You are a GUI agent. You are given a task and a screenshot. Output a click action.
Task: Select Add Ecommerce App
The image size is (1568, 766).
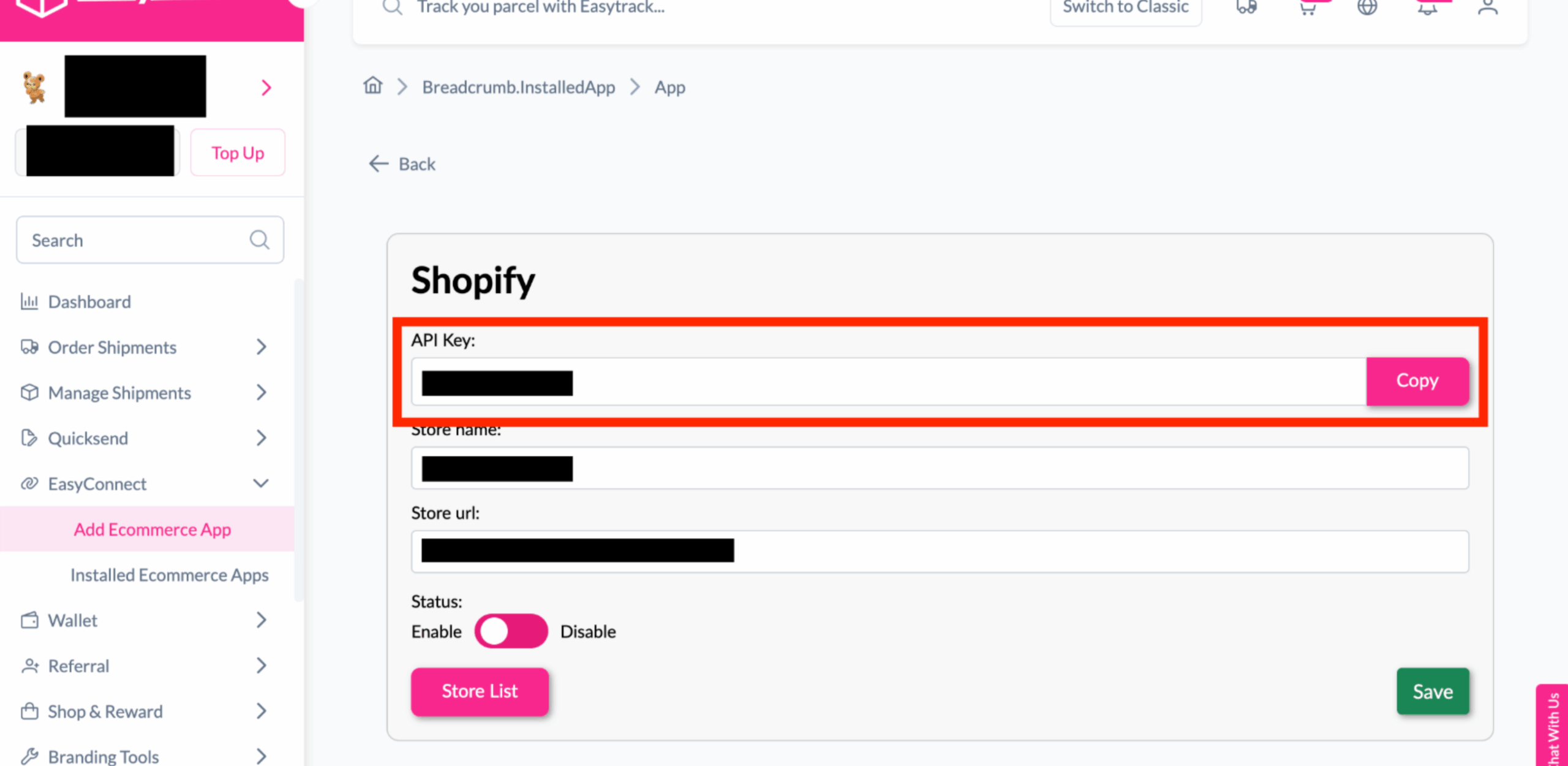click(x=153, y=529)
